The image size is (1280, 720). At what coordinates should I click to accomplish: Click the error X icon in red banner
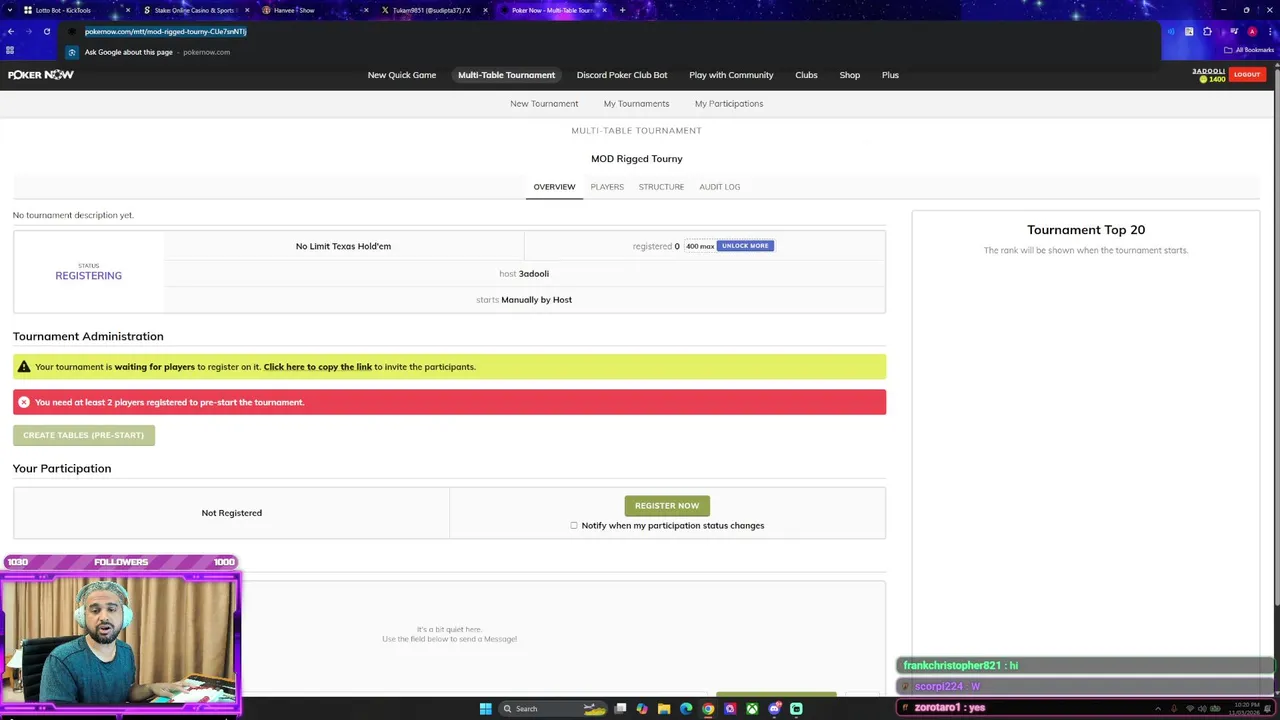coord(24,402)
